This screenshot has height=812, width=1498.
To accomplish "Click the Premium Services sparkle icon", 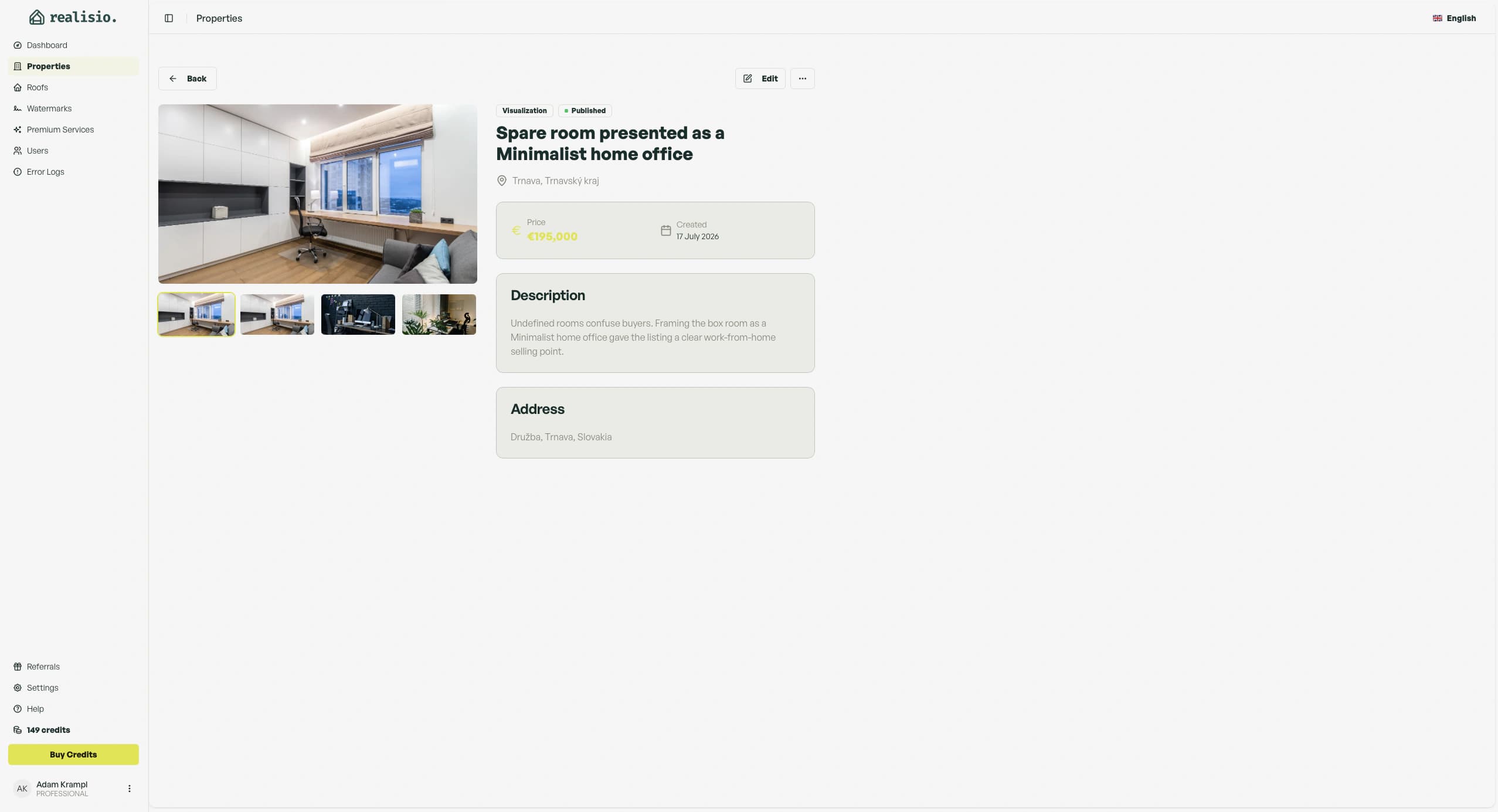I will pos(18,130).
